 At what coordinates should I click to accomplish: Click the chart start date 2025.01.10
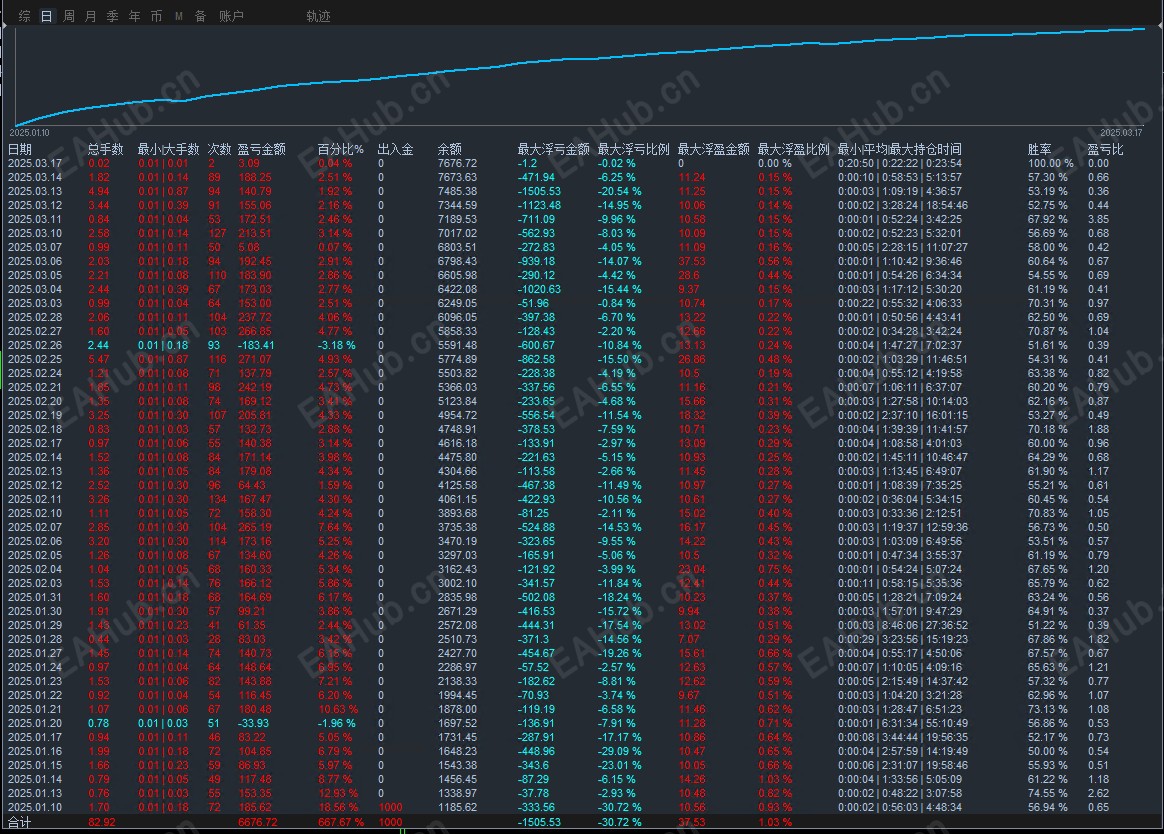pyautogui.click(x=30, y=133)
